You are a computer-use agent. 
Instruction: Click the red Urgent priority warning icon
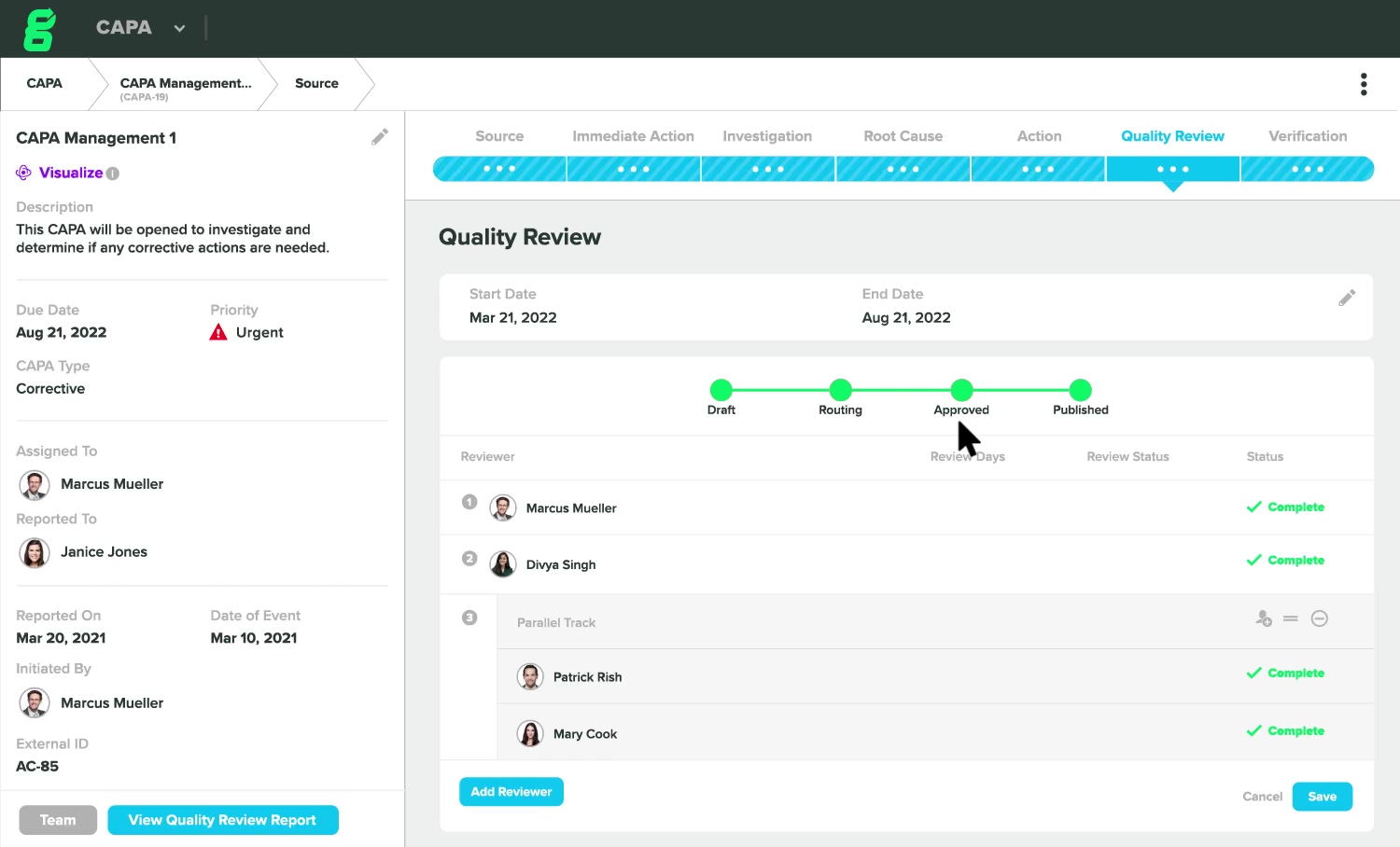[218, 333]
